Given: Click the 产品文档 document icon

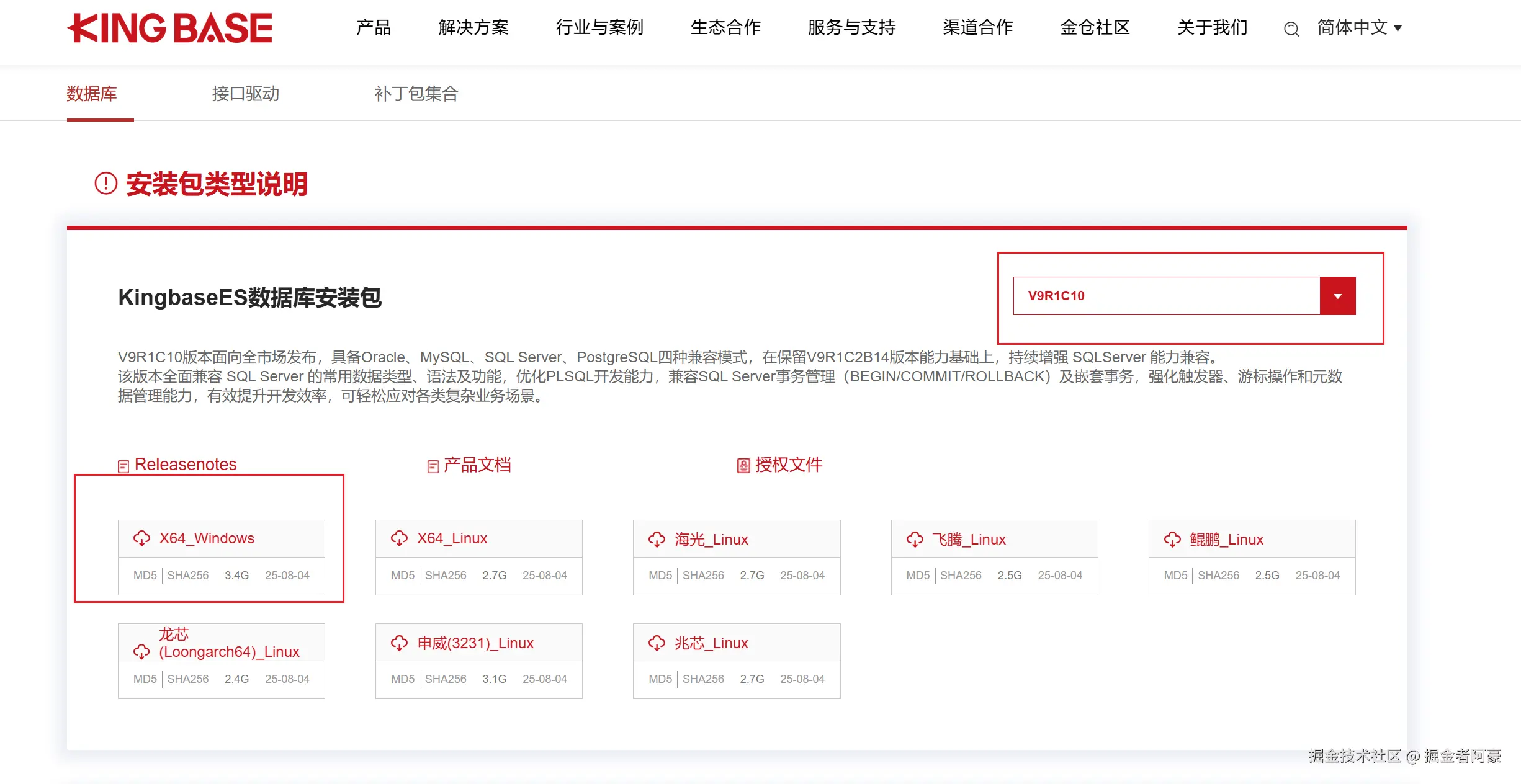Looking at the screenshot, I should tap(433, 466).
